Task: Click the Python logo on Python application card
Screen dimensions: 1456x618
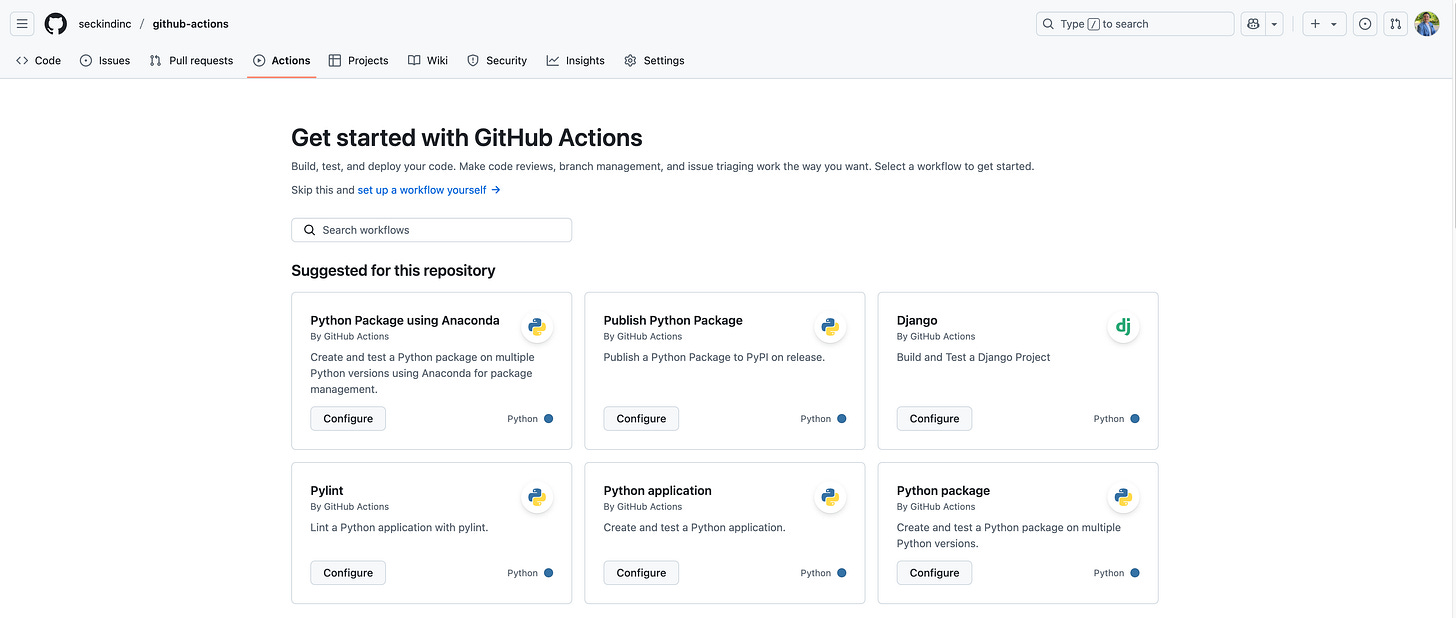Action: (830, 497)
